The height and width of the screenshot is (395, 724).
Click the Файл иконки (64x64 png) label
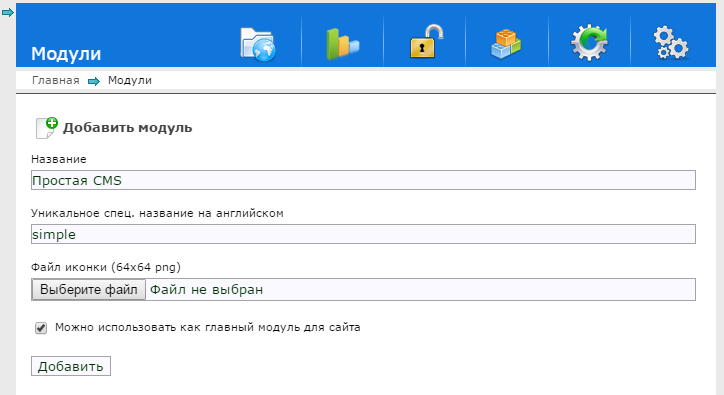[x=106, y=267]
